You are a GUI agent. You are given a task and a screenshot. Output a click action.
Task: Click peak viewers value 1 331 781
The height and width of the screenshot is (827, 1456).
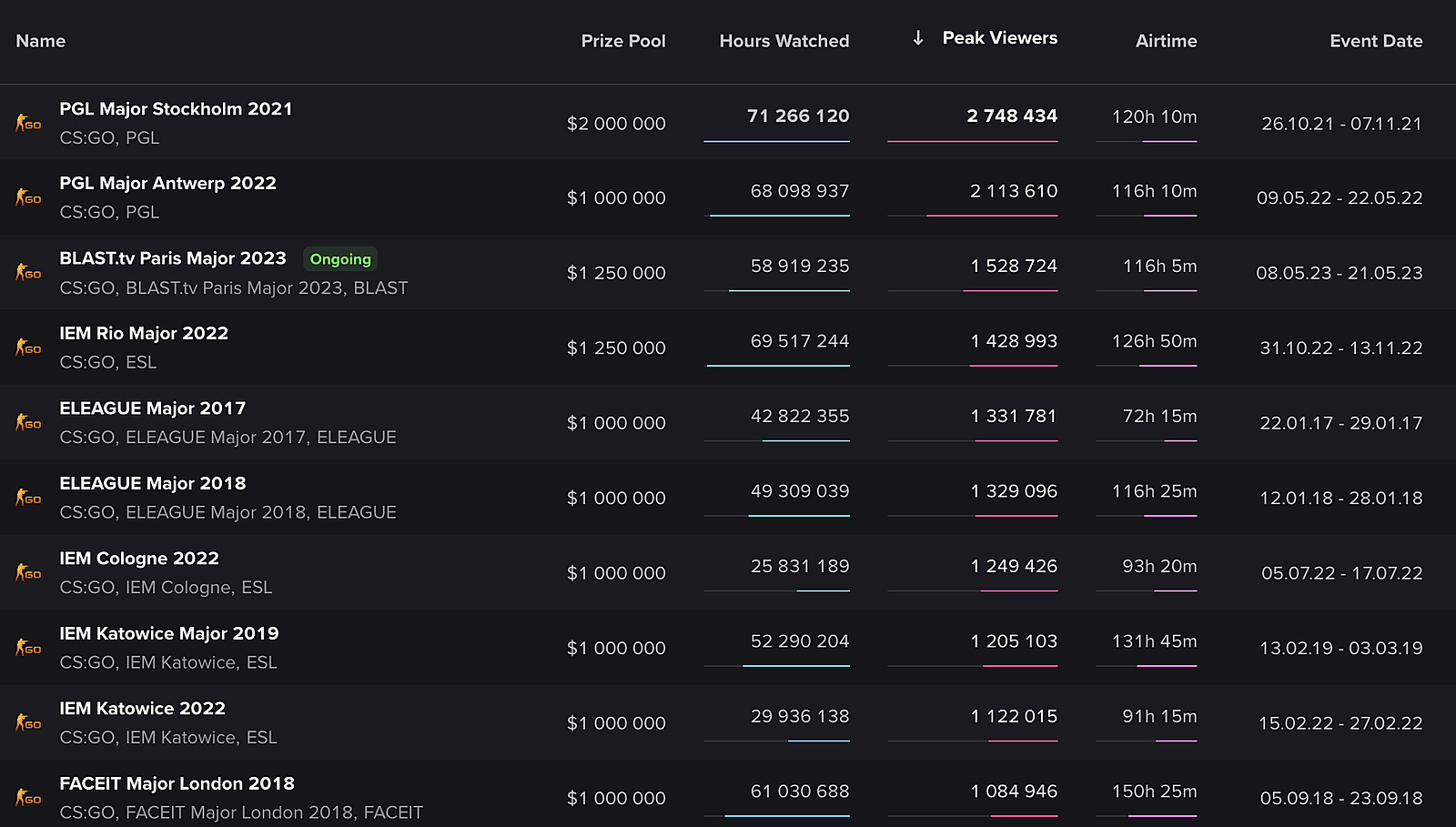[x=1014, y=417]
